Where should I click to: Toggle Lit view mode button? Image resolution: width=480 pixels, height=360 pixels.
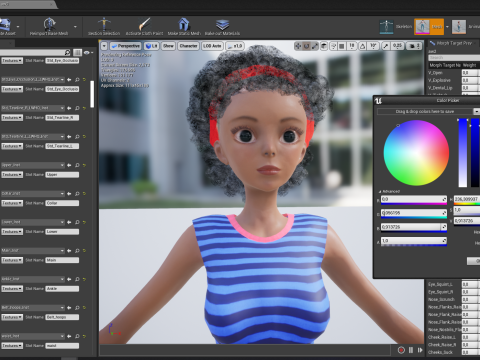pyautogui.click(x=151, y=46)
